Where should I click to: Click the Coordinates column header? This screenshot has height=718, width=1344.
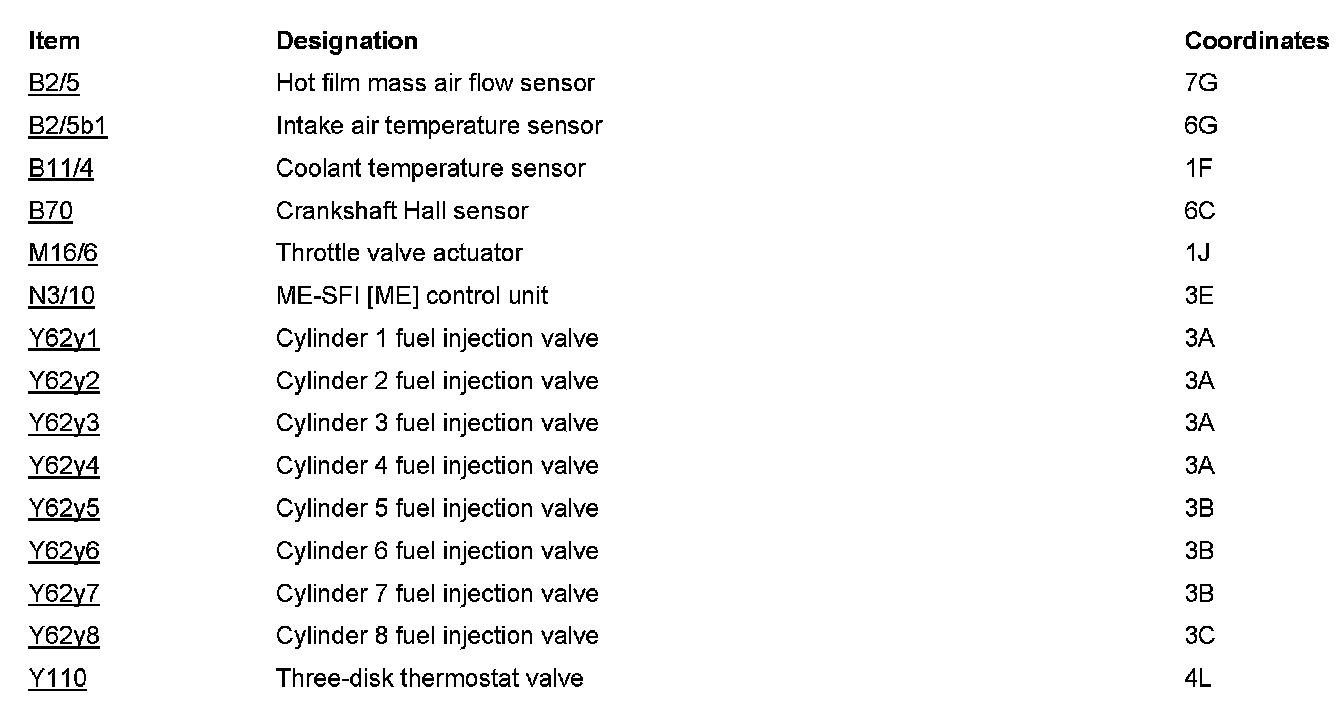point(1256,41)
